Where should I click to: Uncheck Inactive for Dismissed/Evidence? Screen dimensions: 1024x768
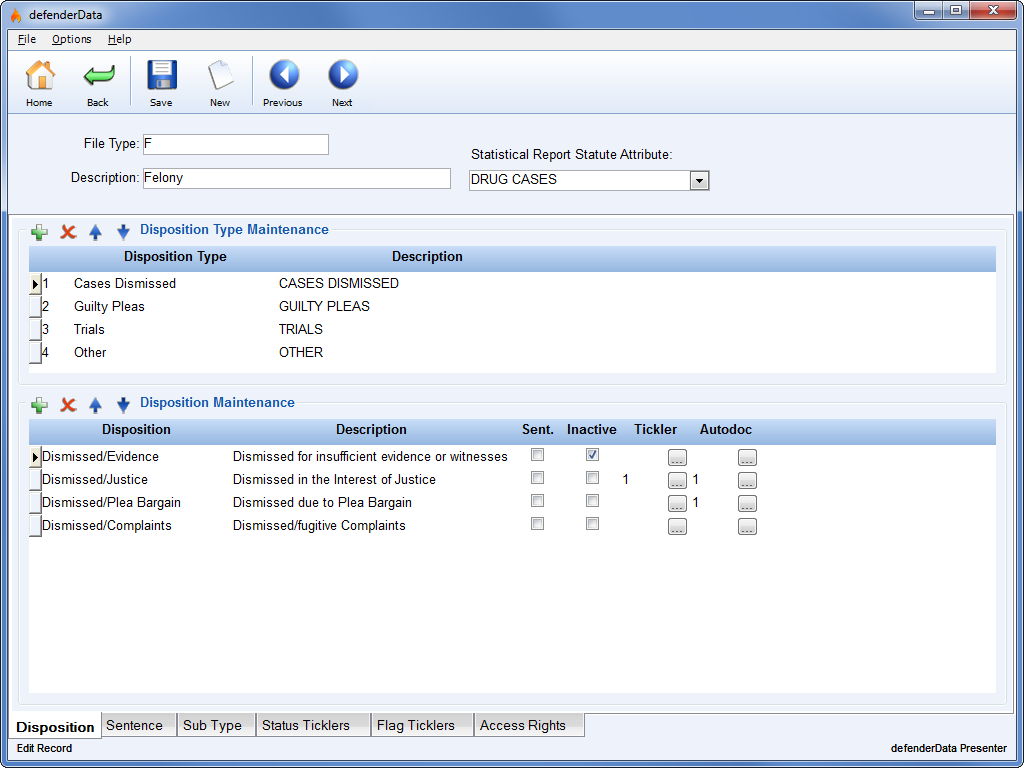pos(592,455)
